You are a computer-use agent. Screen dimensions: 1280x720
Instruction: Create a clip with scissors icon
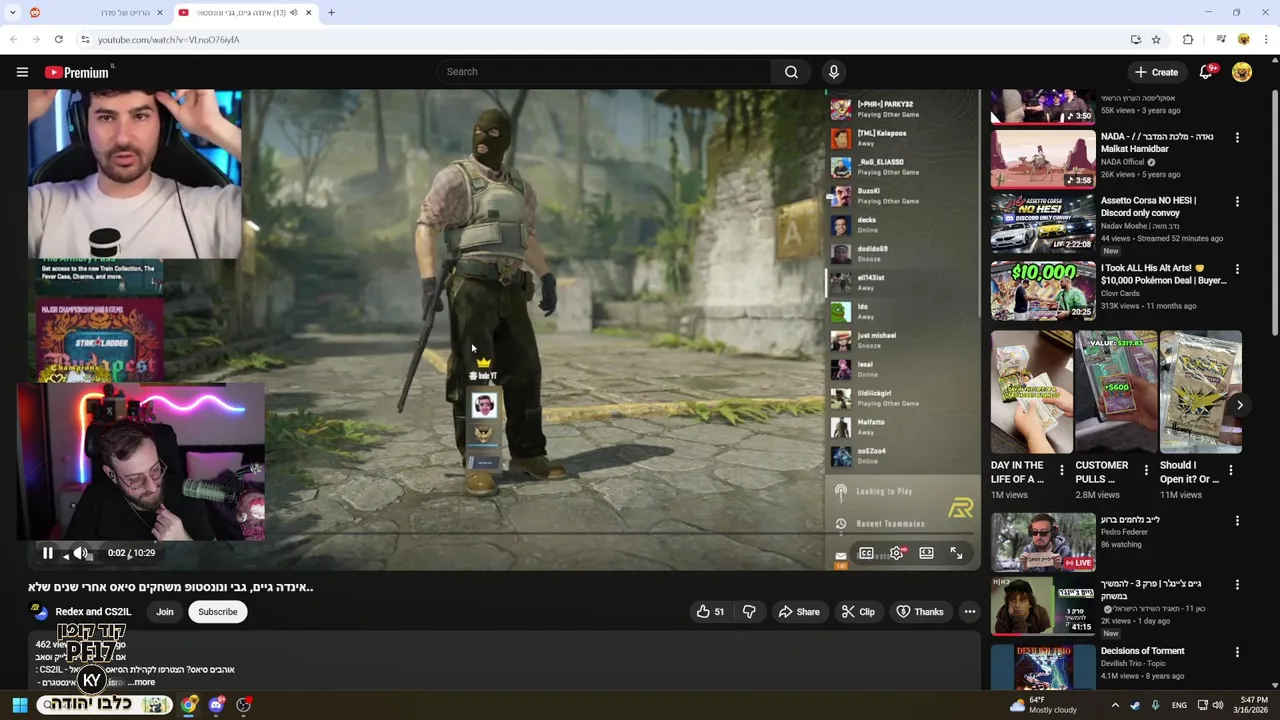[858, 612]
